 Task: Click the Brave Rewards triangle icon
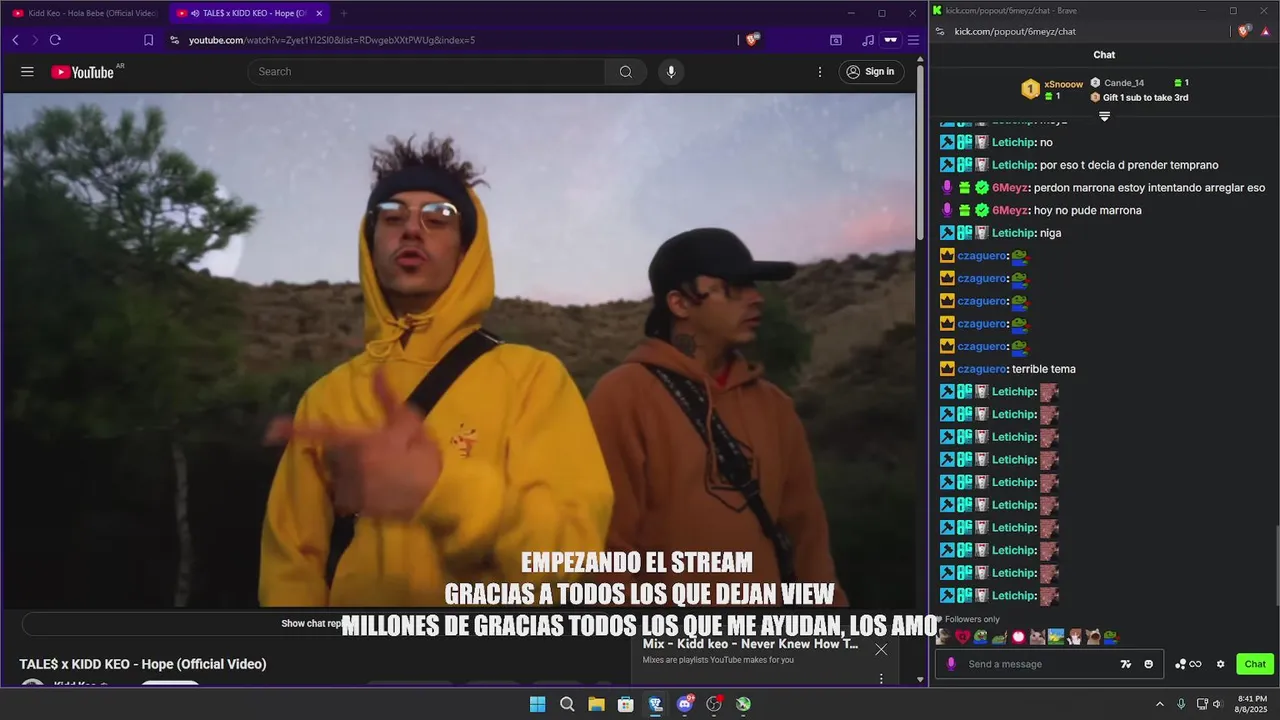[1268, 31]
